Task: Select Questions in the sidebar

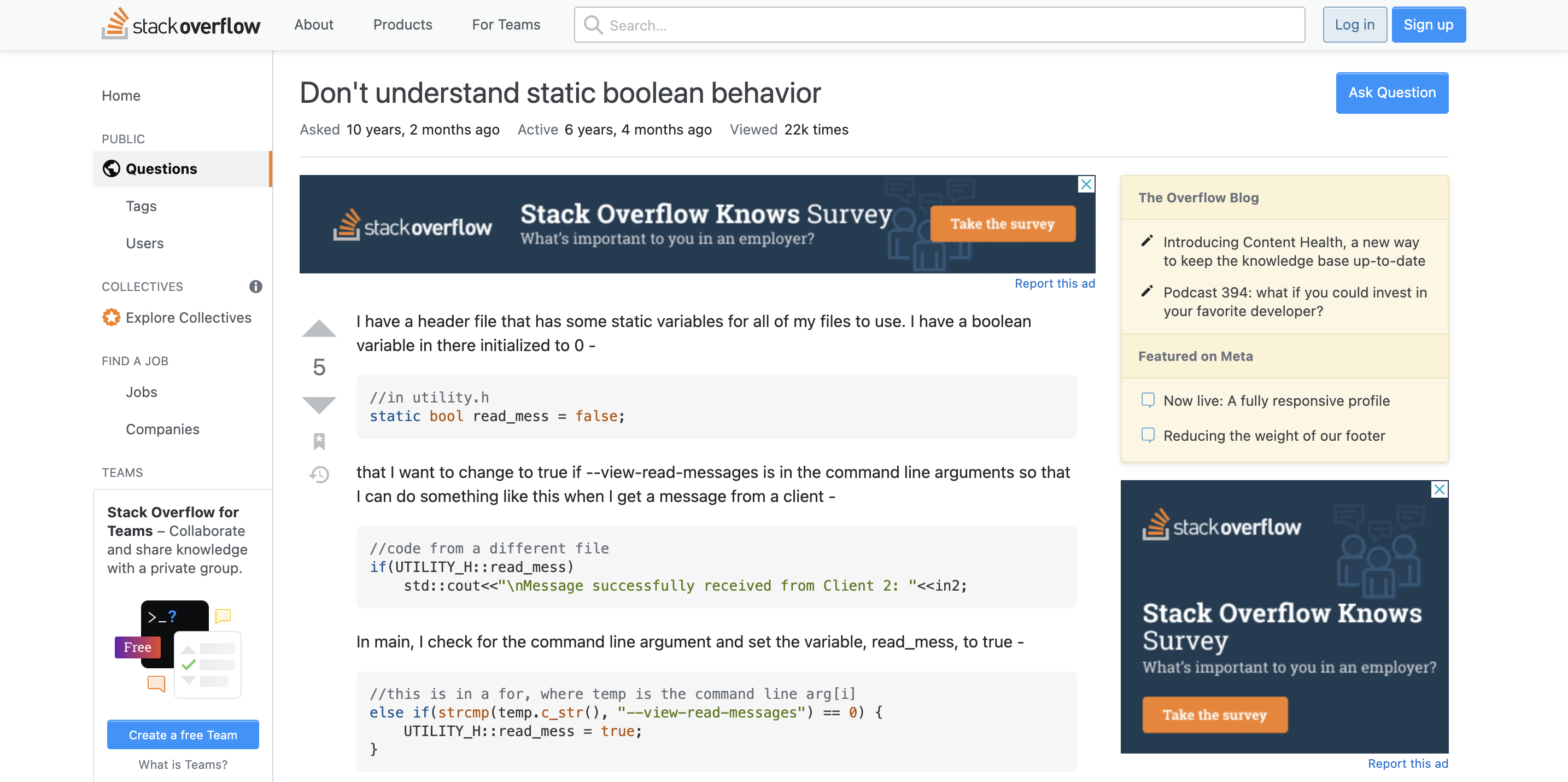Action: (x=182, y=168)
